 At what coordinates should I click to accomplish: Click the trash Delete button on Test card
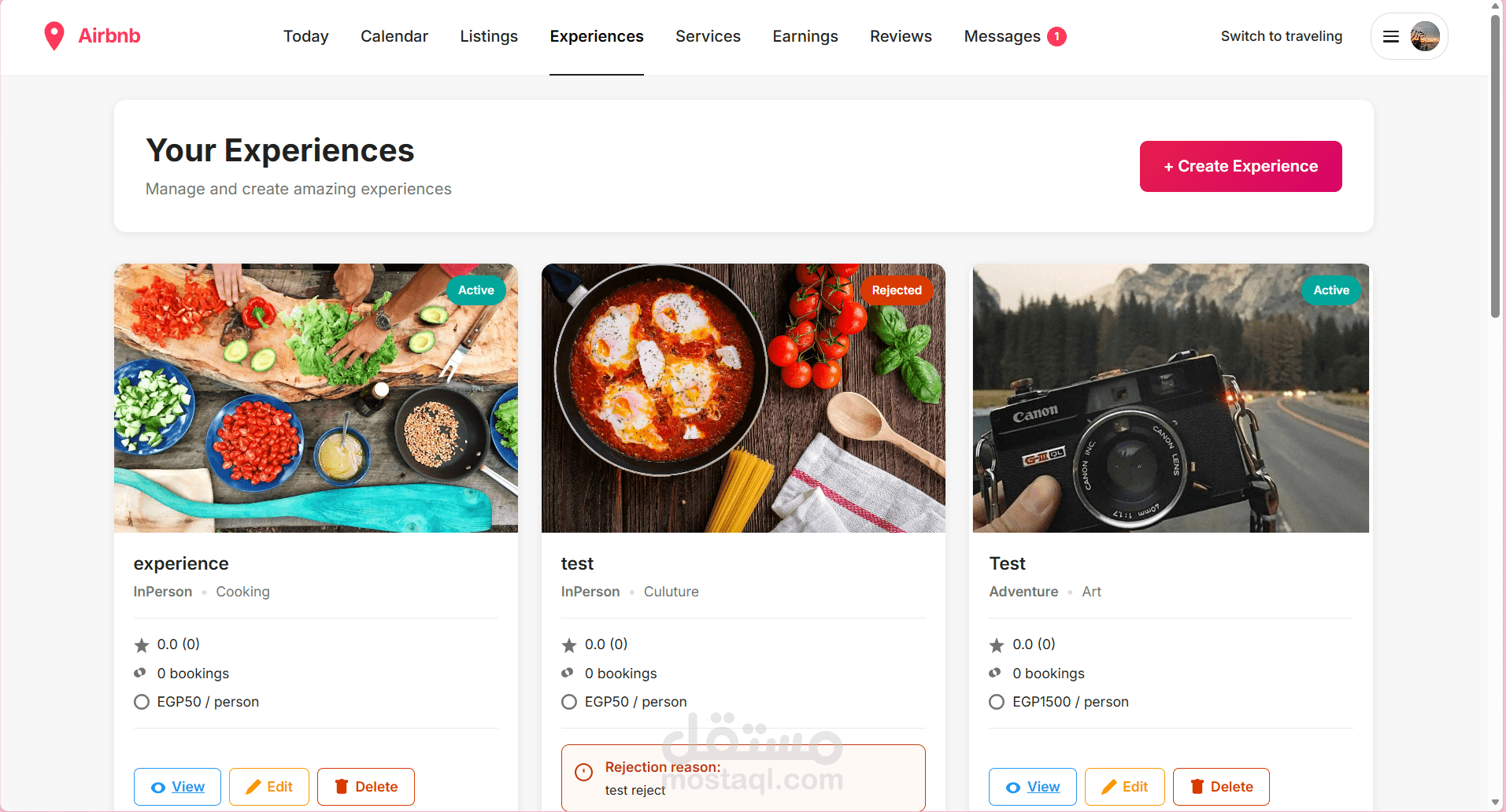click(1221, 787)
